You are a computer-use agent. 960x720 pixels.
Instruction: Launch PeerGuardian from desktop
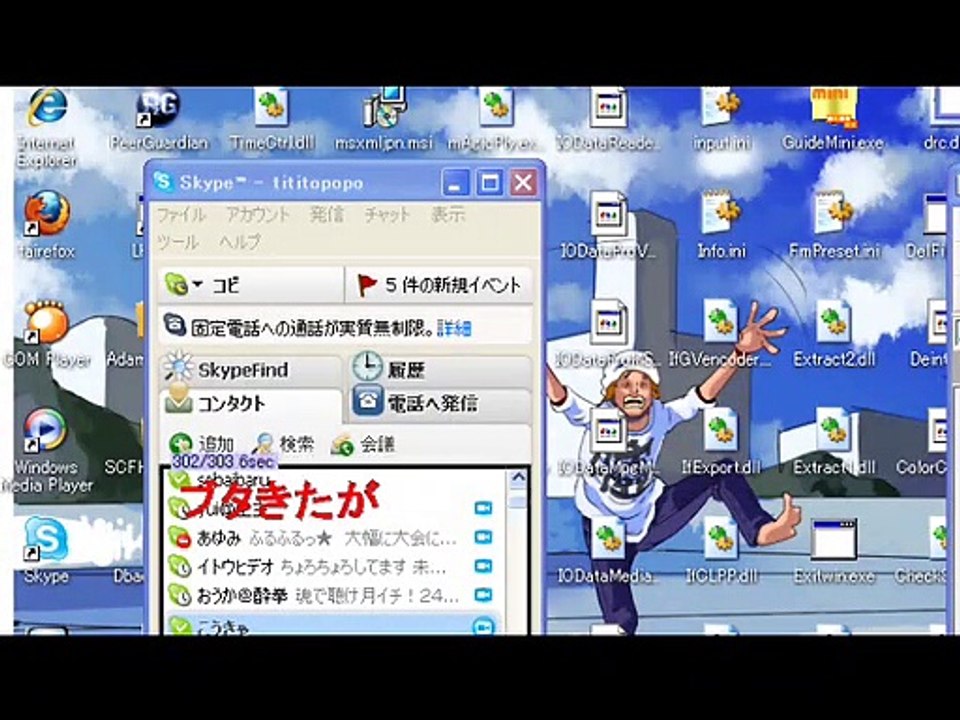158,110
